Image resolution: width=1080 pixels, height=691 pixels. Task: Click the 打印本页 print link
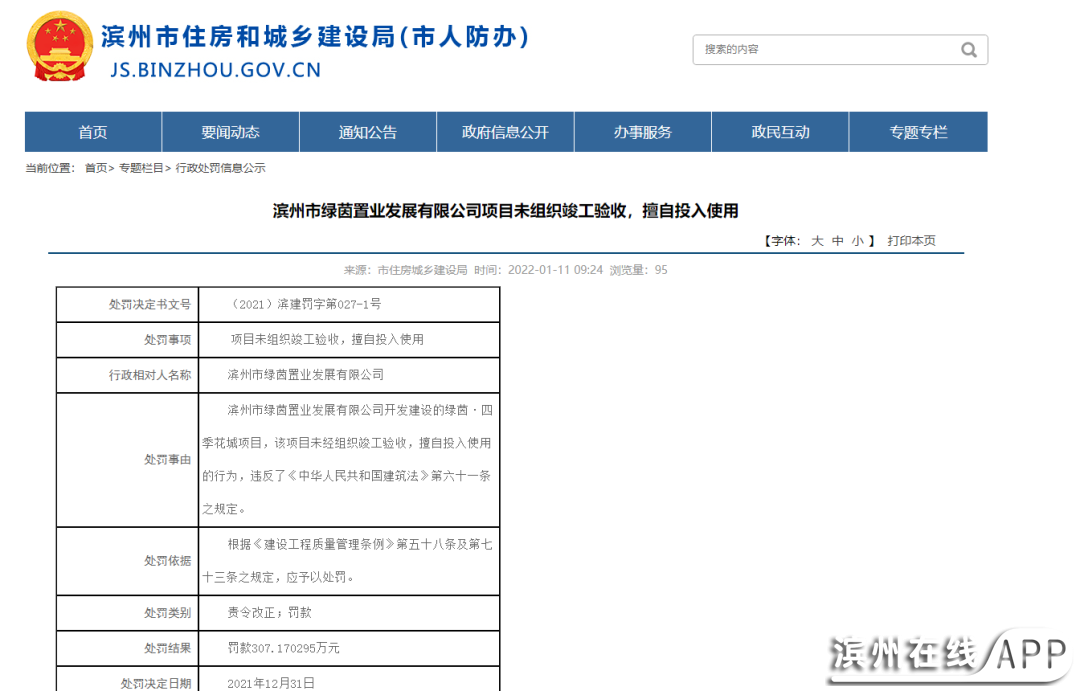coord(911,241)
